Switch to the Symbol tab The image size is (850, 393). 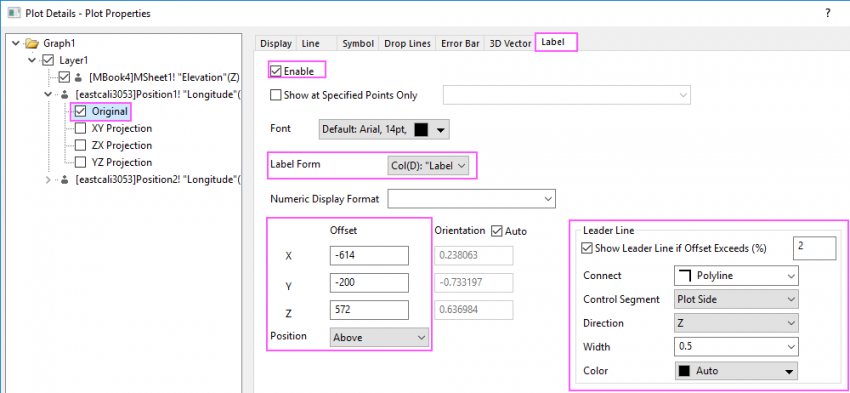tap(358, 44)
